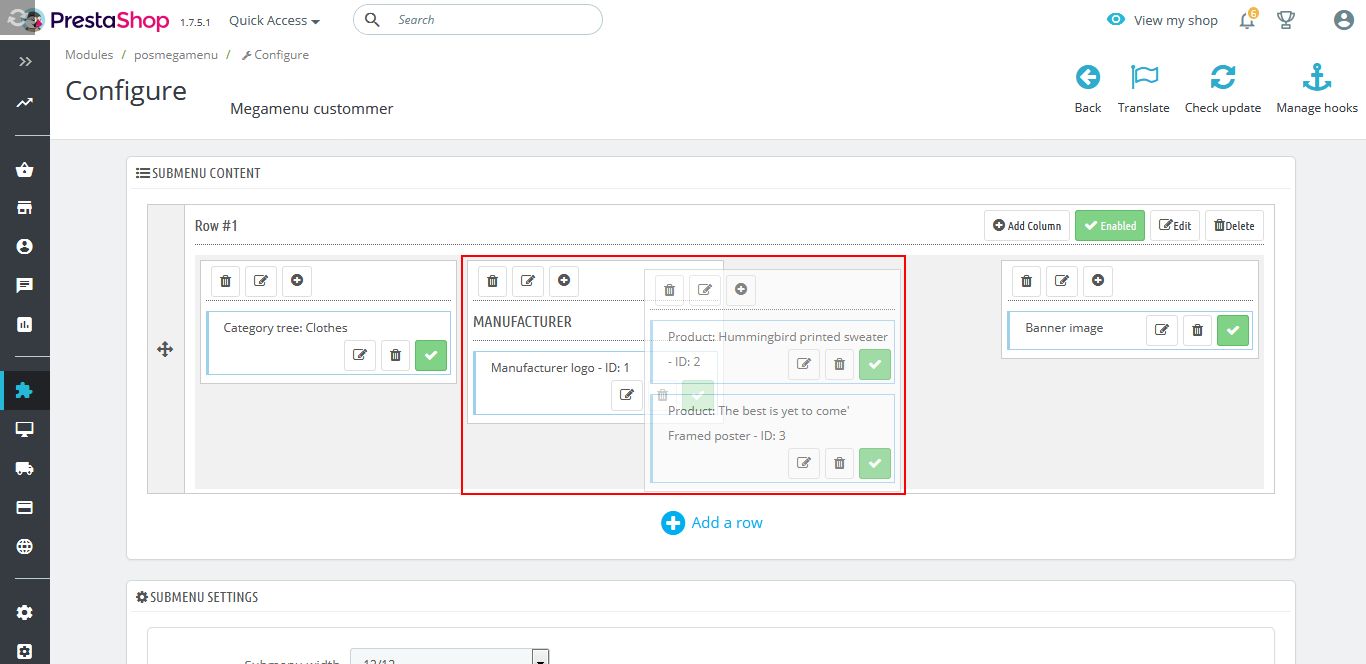Toggle Category tree: Clothes green check status

click(x=431, y=355)
